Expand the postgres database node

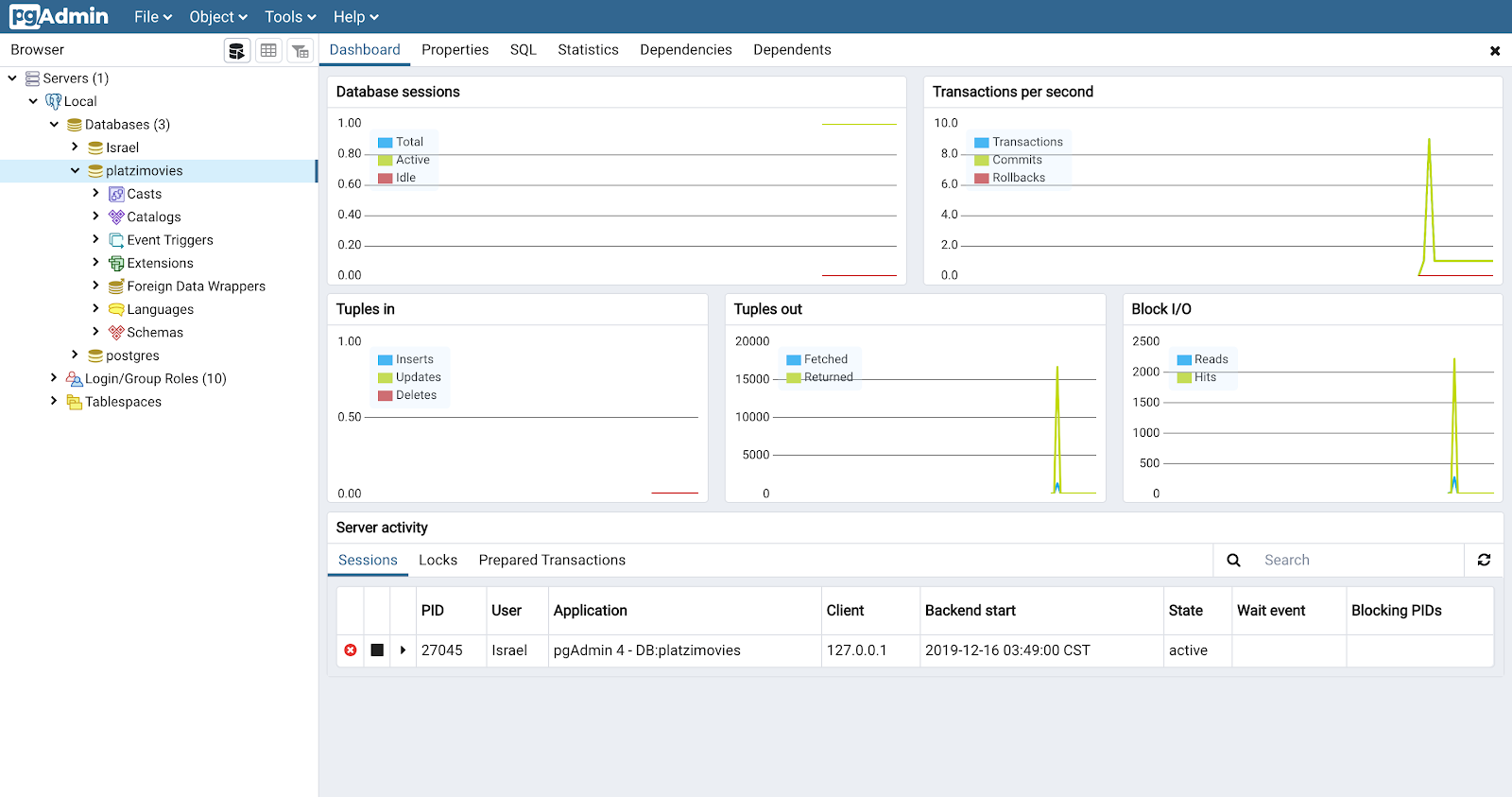pyautogui.click(x=75, y=355)
